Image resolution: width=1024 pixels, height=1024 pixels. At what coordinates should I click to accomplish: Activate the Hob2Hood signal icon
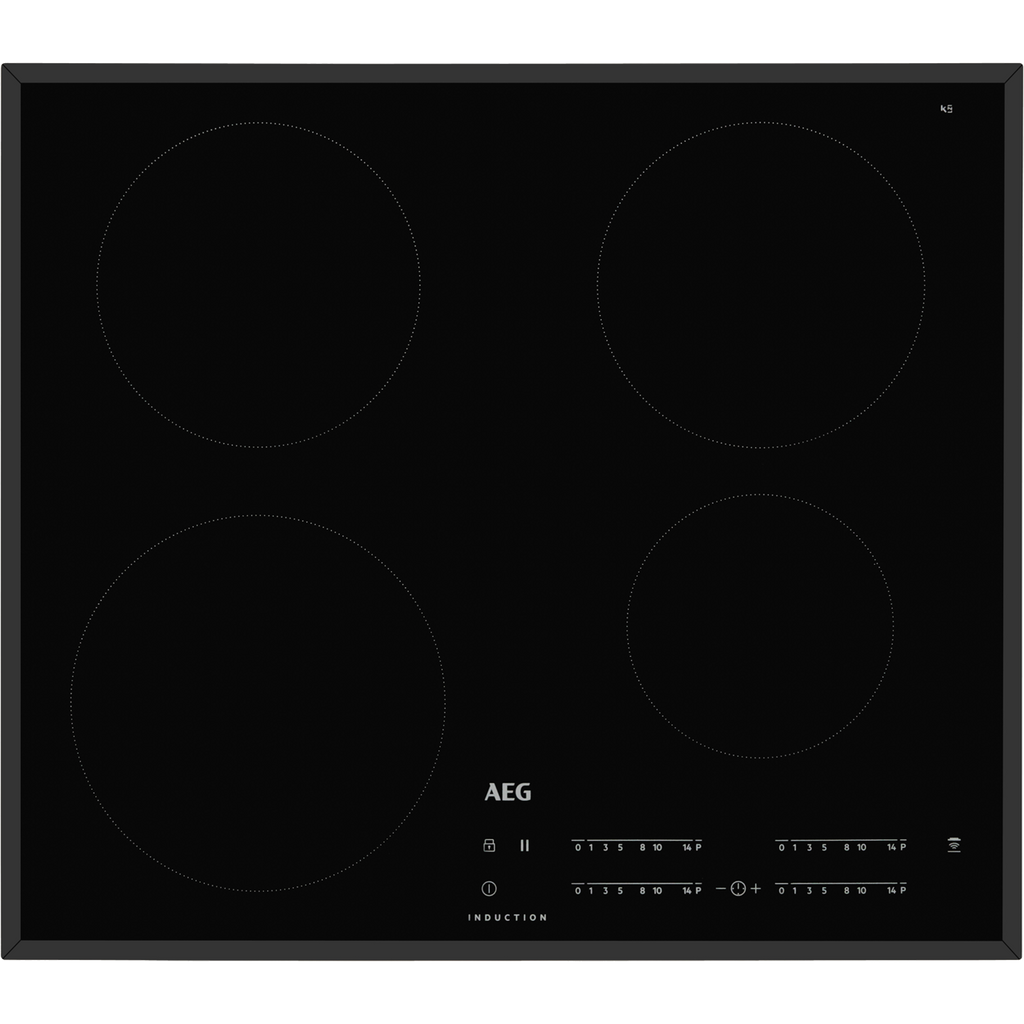click(954, 845)
